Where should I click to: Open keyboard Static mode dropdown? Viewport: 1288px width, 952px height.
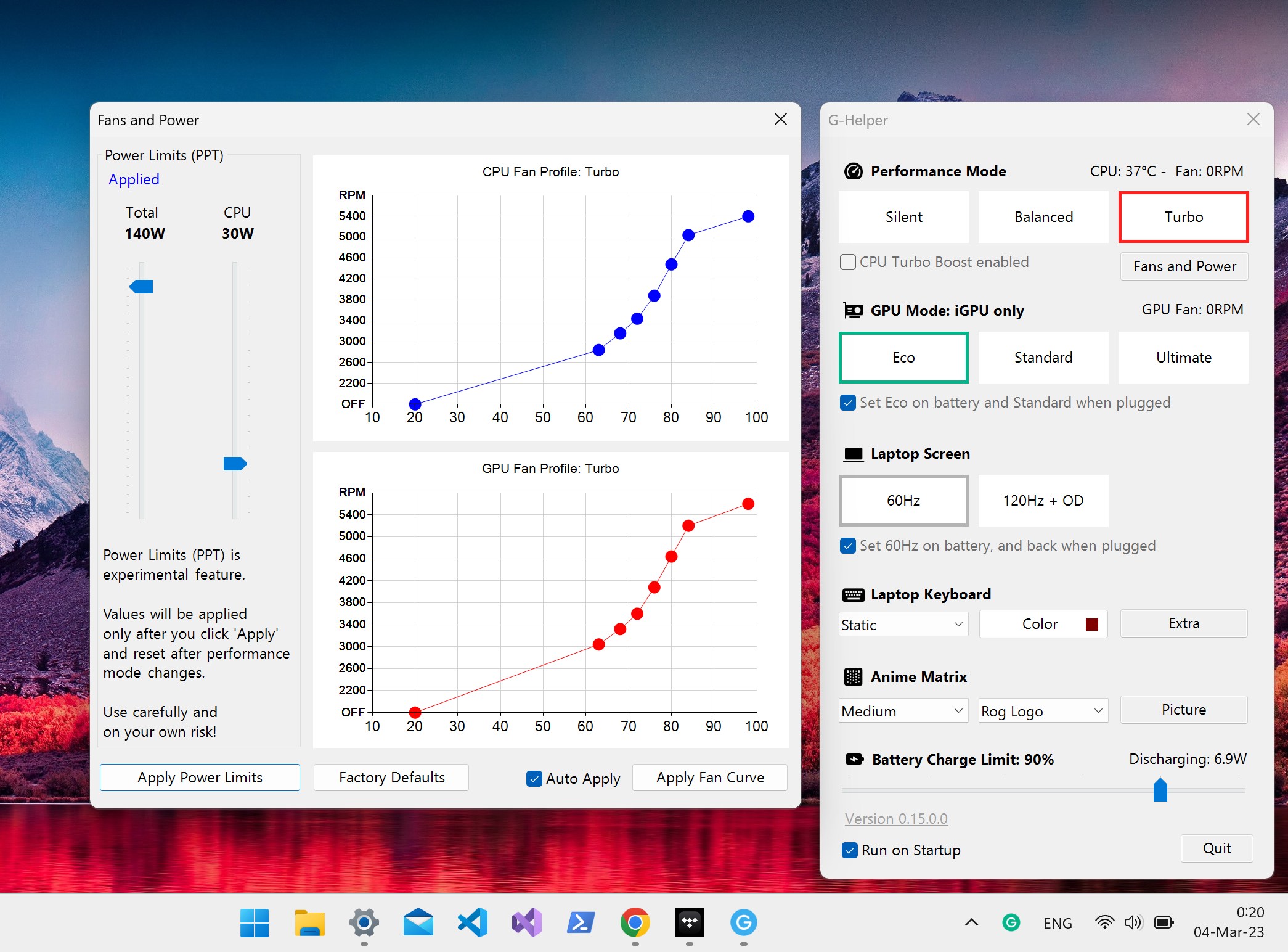point(903,625)
